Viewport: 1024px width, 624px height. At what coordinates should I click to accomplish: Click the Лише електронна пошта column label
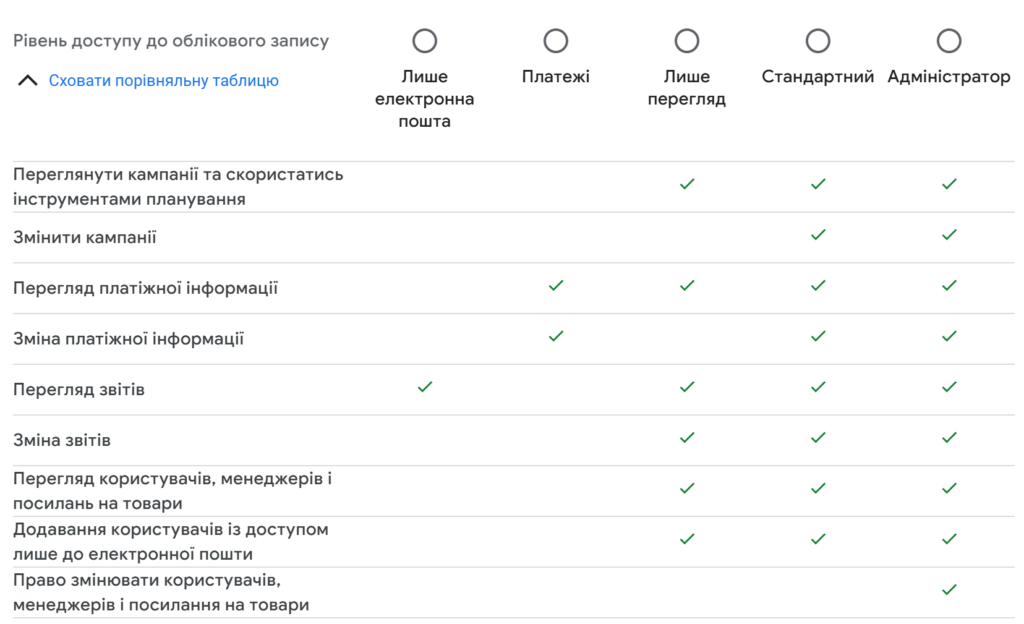[x=424, y=99]
